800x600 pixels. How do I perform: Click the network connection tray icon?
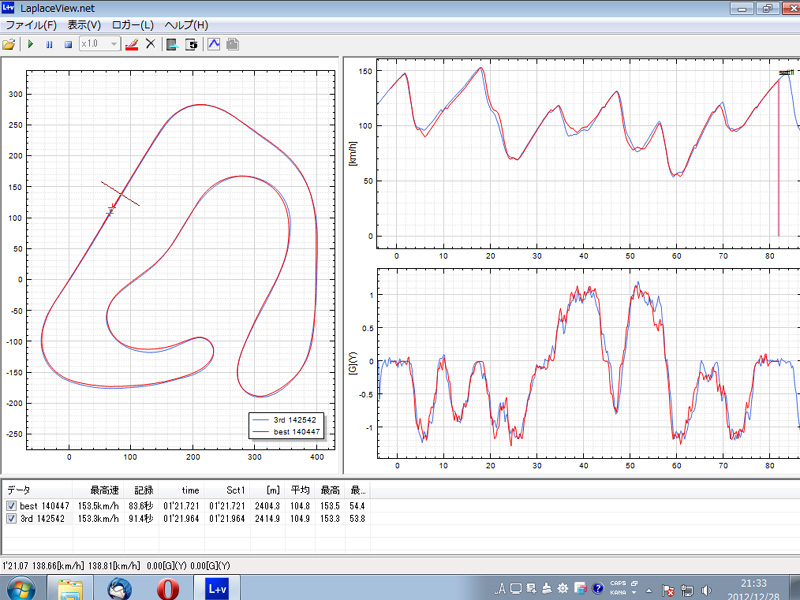[x=687, y=590]
